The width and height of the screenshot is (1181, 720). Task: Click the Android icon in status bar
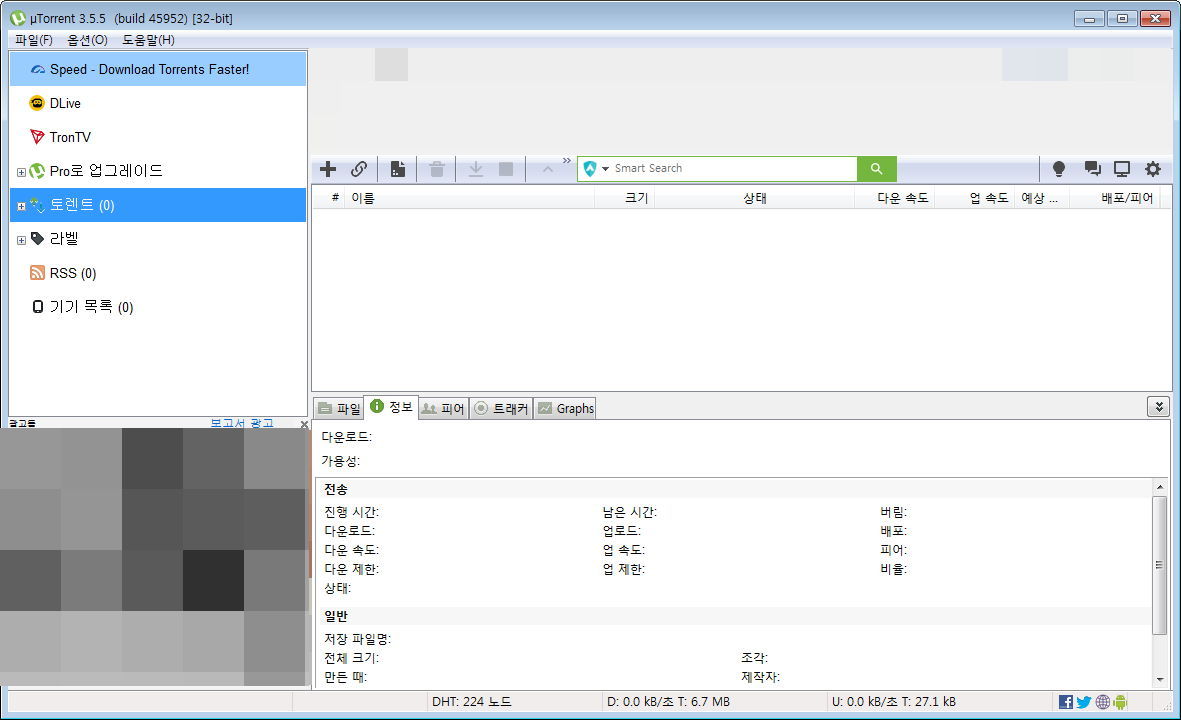pos(1120,702)
